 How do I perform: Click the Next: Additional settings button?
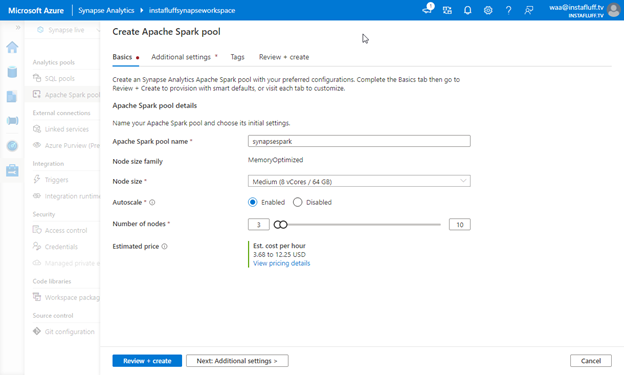tap(237, 361)
